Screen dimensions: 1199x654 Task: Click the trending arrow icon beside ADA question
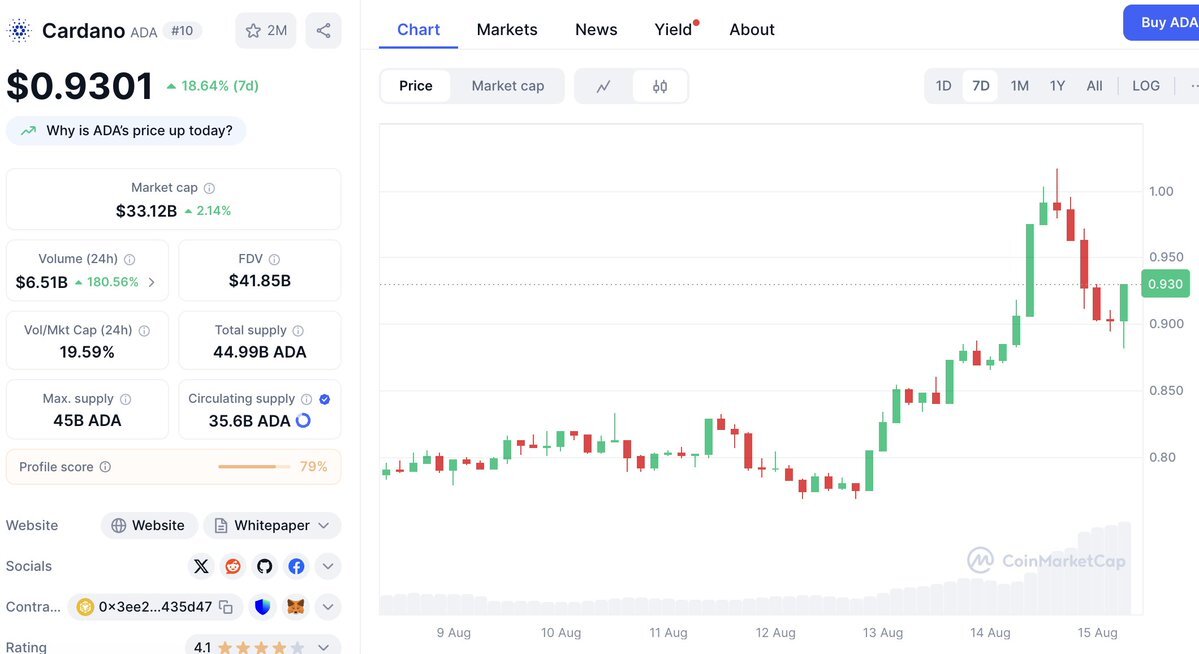click(x=28, y=131)
